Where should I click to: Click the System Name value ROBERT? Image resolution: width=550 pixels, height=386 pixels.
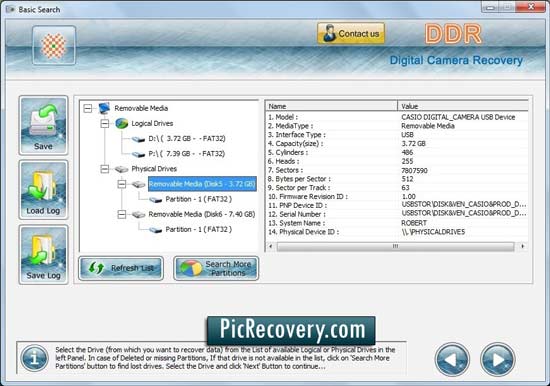point(414,223)
